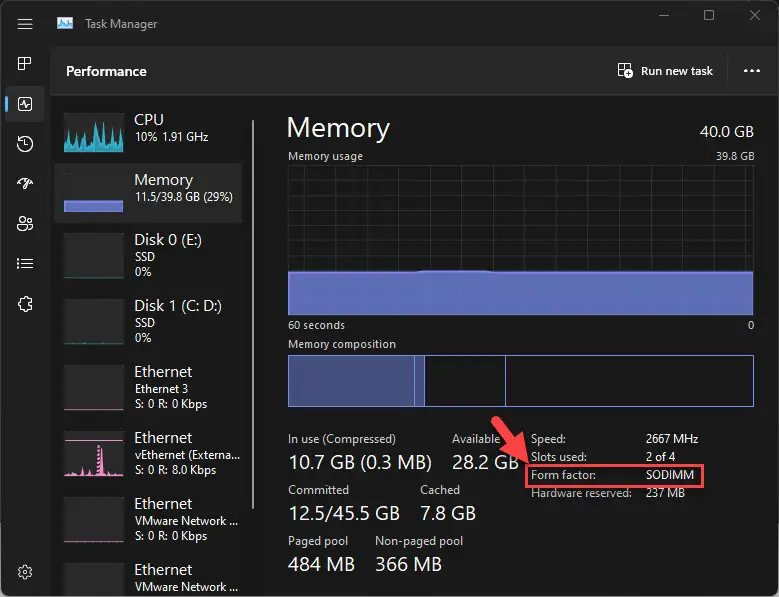This screenshot has height=597, width=779.
Task: Open the App history page icon
Action: (25, 144)
